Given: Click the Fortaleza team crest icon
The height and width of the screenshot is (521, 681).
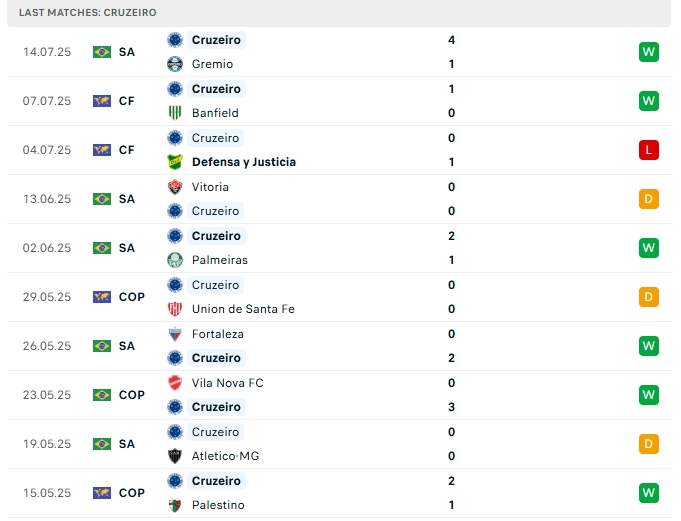Looking at the screenshot, I should pyautogui.click(x=175, y=334).
